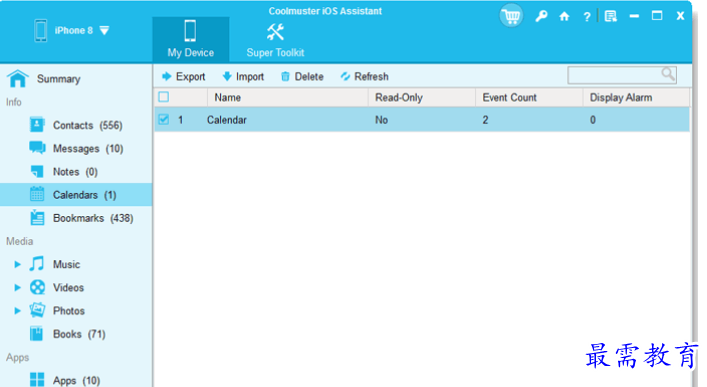Tick the select-all header checkbox
Viewport: 707px width, 387px height.
tap(164, 97)
